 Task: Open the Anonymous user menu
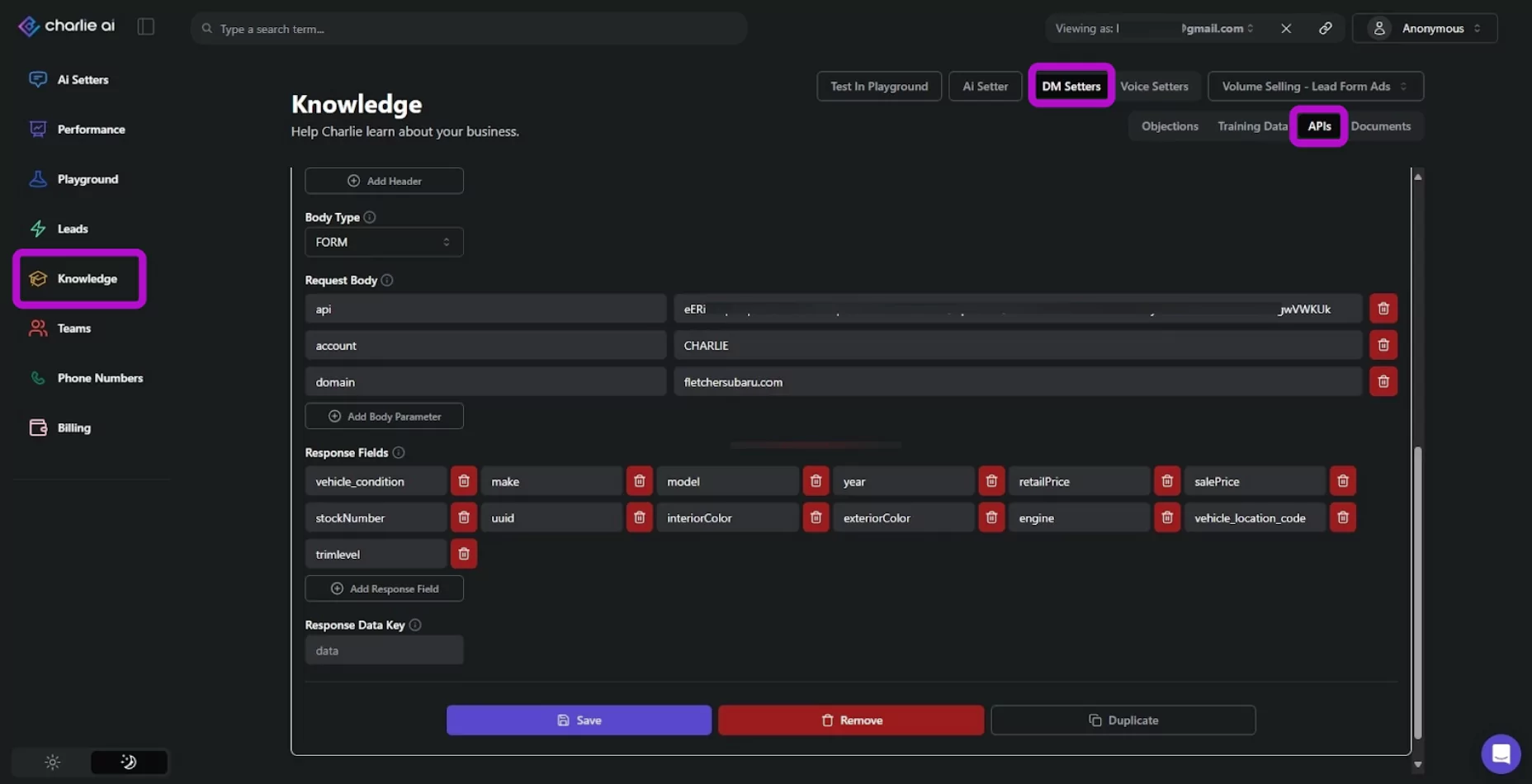(x=1425, y=28)
